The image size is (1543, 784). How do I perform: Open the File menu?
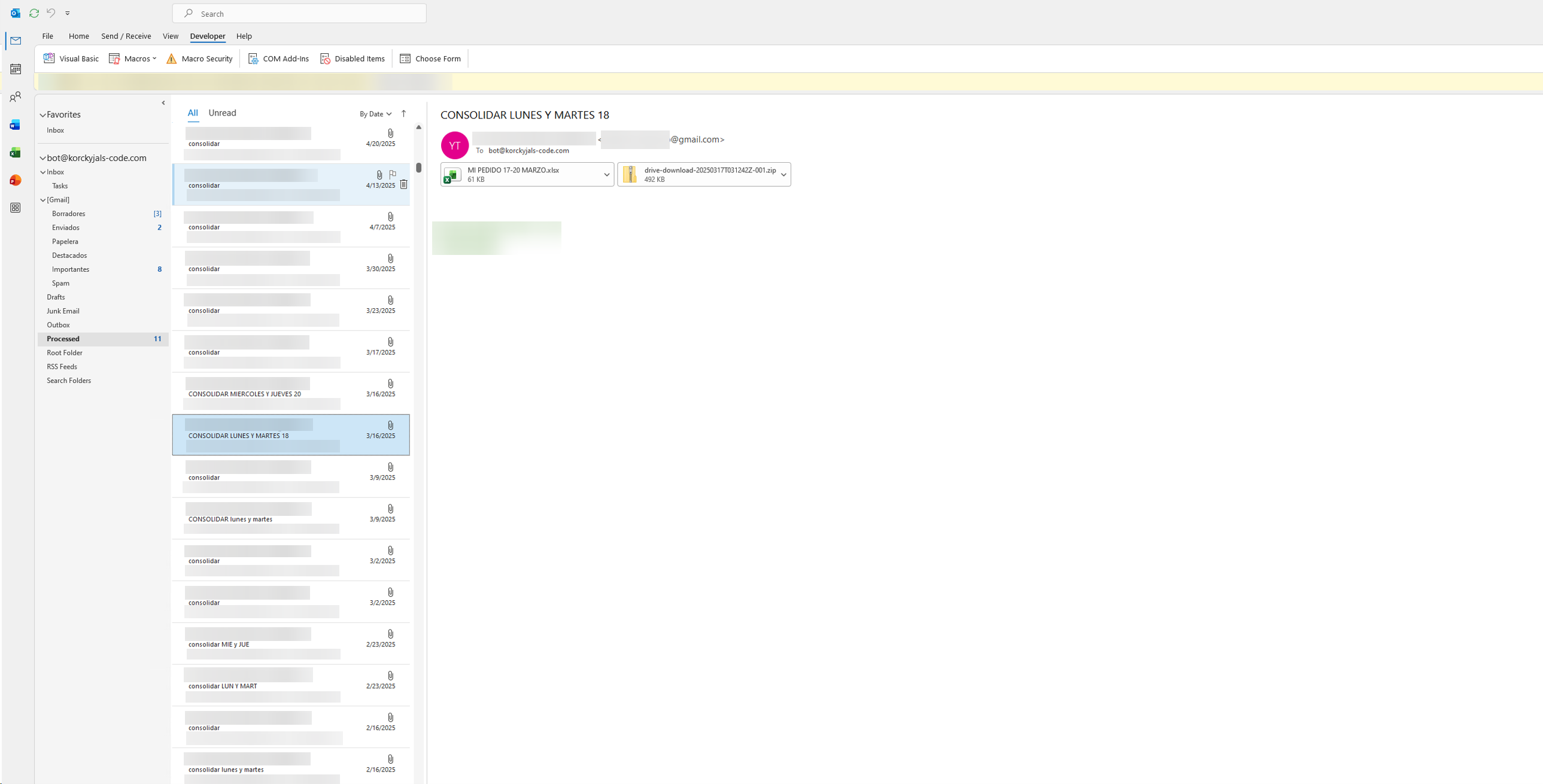click(47, 36)
